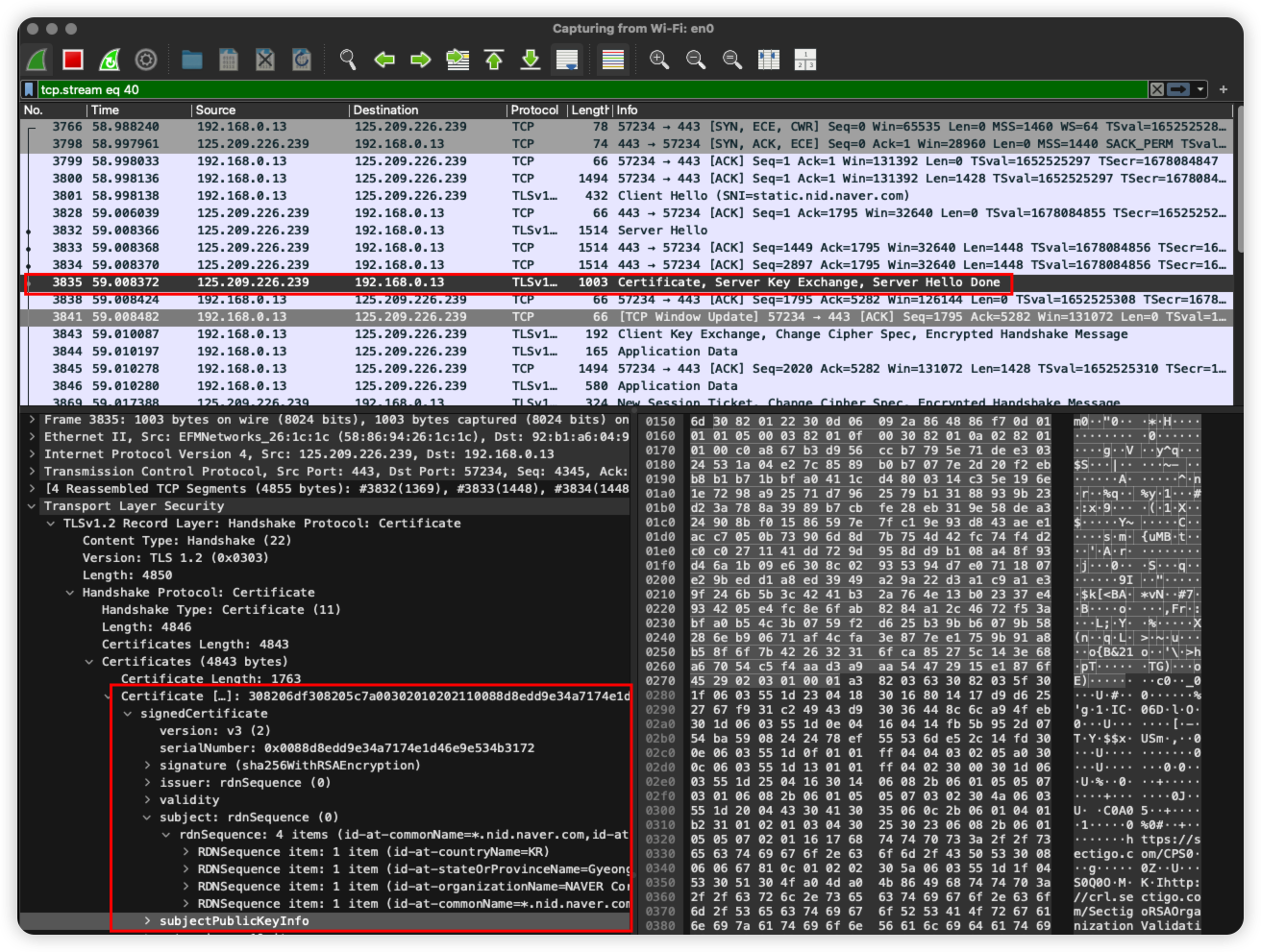The image size is (1261, 952).
Task: Expand the subjectPublicKeyInfo tree node
Action: point(148,921)
